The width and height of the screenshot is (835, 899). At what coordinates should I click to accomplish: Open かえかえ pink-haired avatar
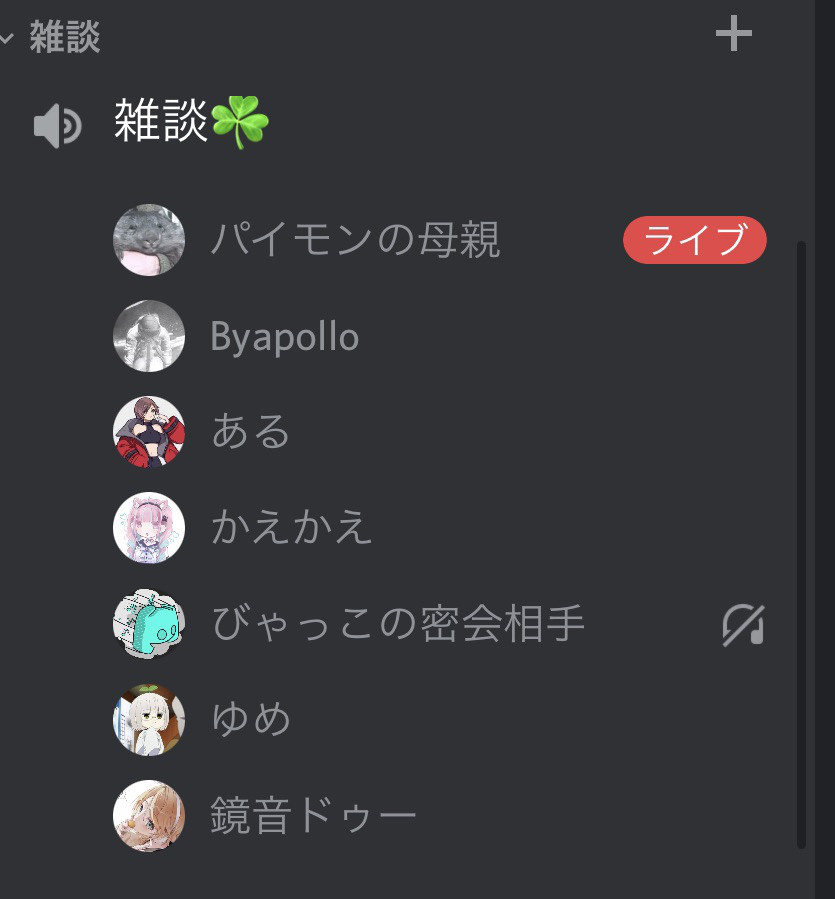[149, 527]
